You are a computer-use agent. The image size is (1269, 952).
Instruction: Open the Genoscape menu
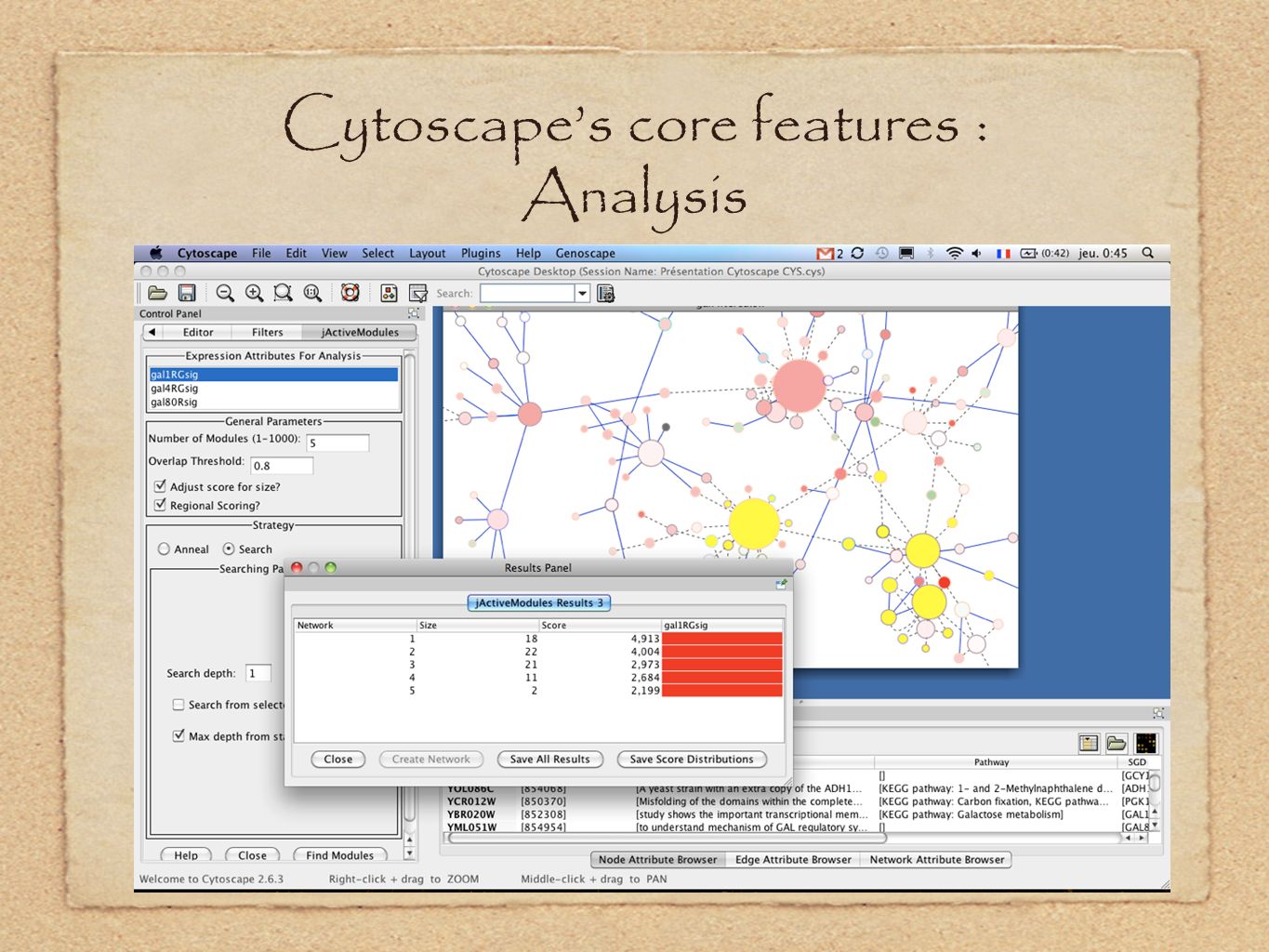point(586,253)
